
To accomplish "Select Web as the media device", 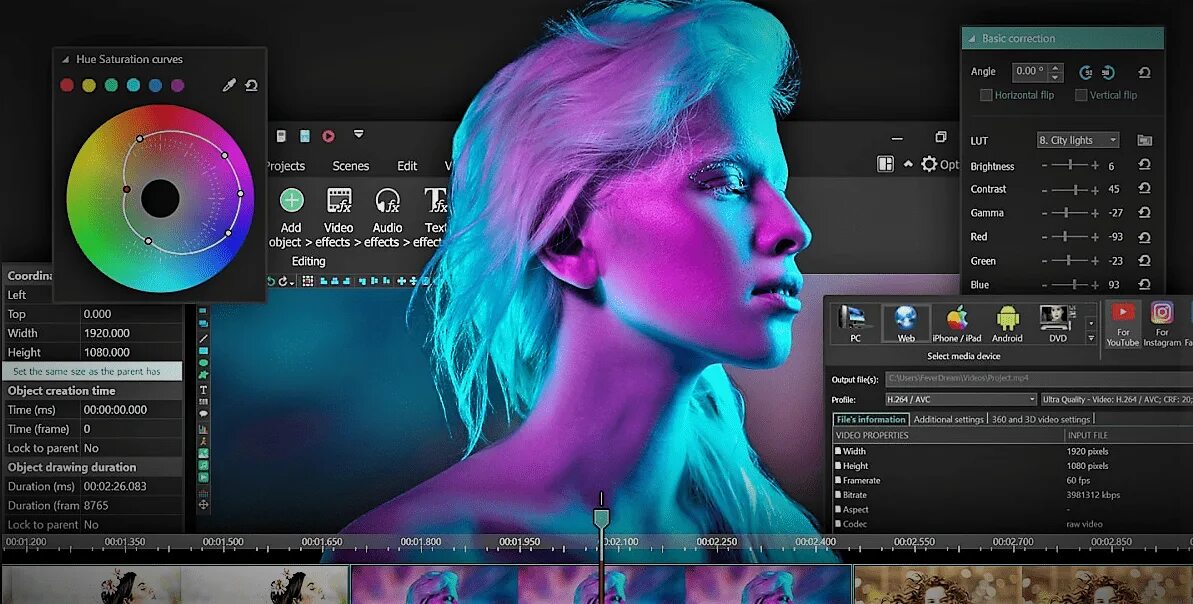I will 905,323.
